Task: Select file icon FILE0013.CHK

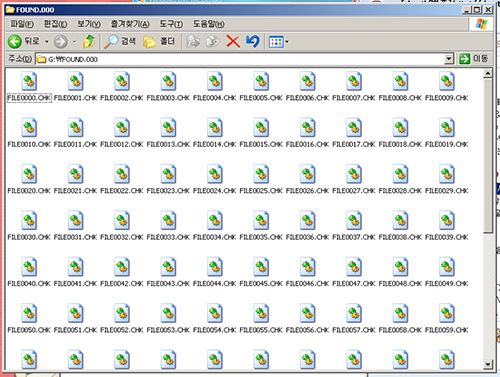Action: click(168, 128)
